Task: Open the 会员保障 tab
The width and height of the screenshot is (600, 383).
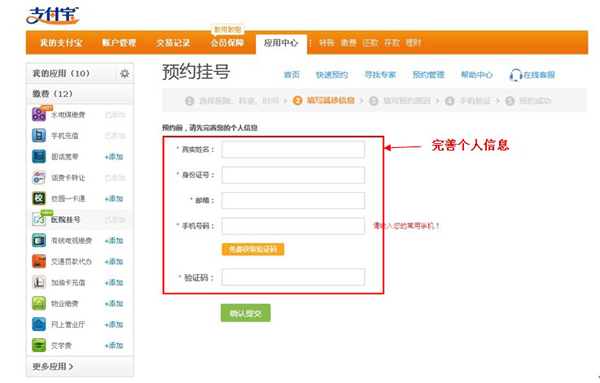Action: click(x=227, y=43)
